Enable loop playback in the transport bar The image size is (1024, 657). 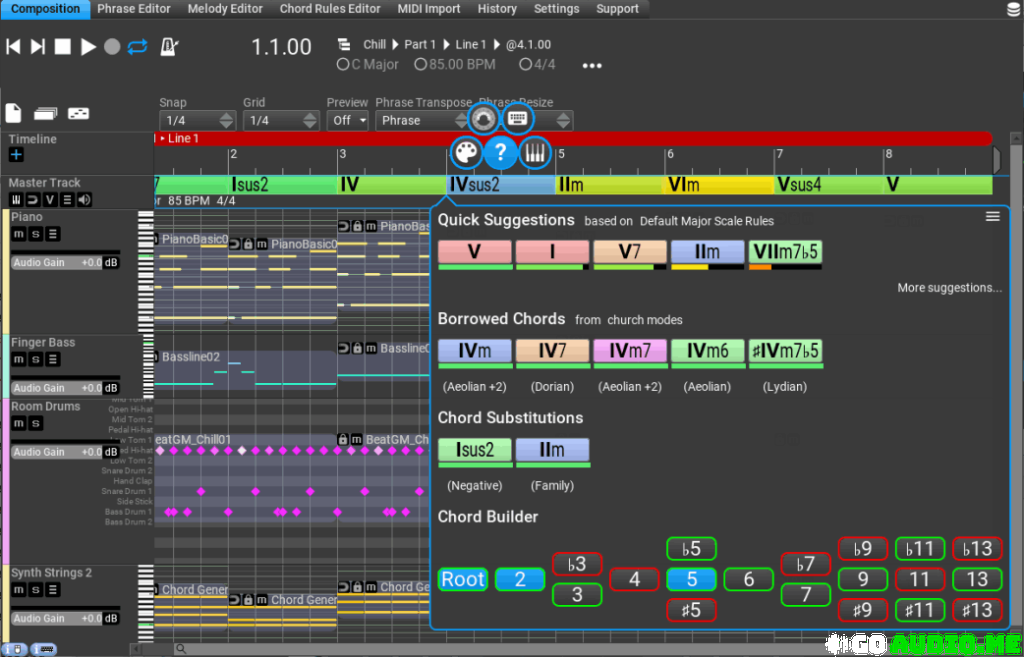[138, 44]
